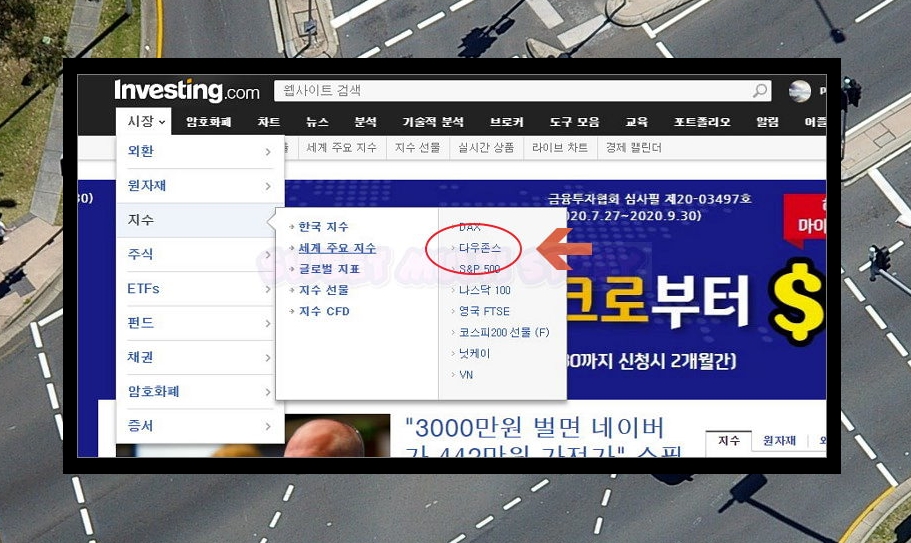The height and width of the screenshot is (543, 911).
Task: Open the 브로커 menu
Action: [507, 122]
